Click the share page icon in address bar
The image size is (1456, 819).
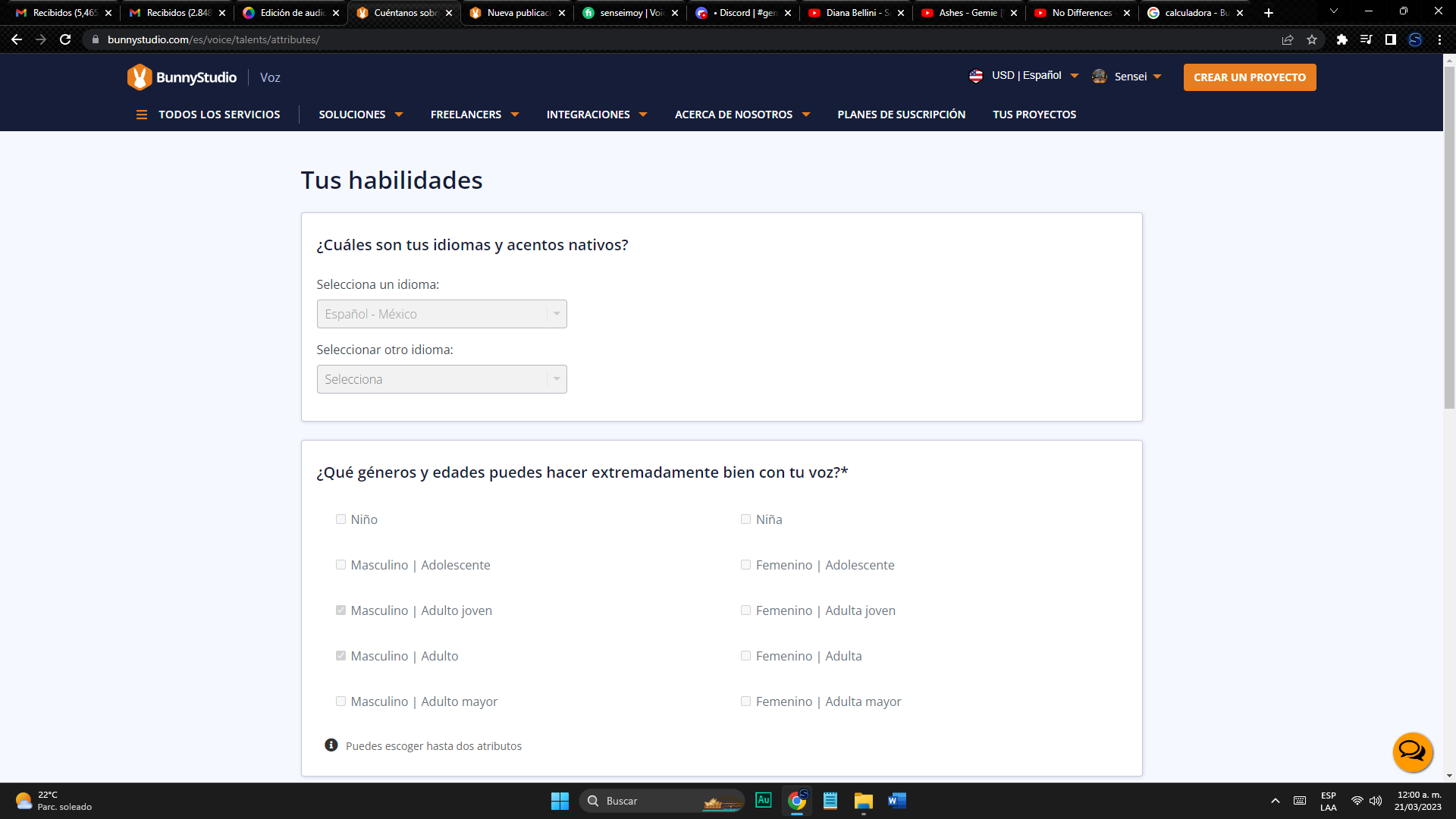[x=1287, y=39]
